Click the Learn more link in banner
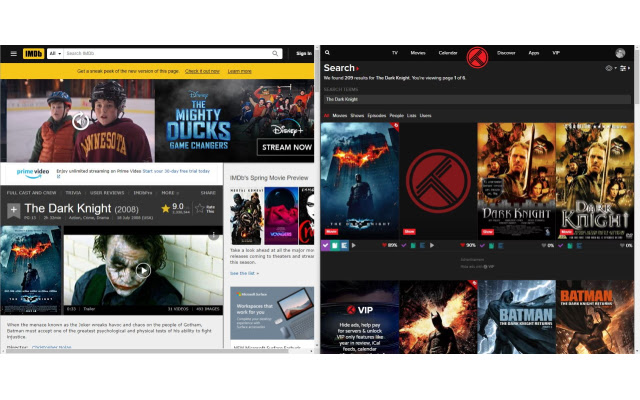 239,71
